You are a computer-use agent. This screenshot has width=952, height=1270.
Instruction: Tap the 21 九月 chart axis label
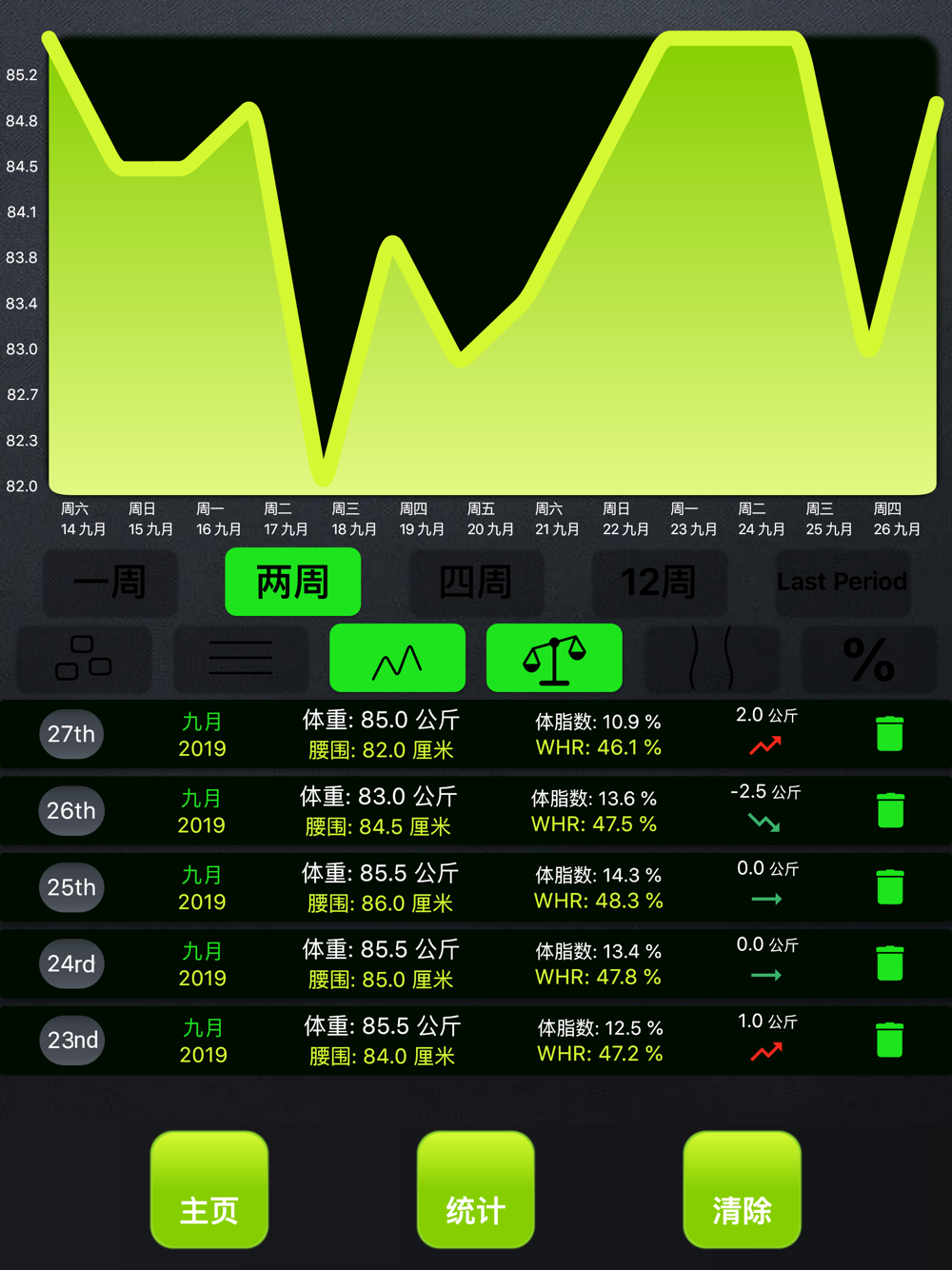tap(557, 529)
